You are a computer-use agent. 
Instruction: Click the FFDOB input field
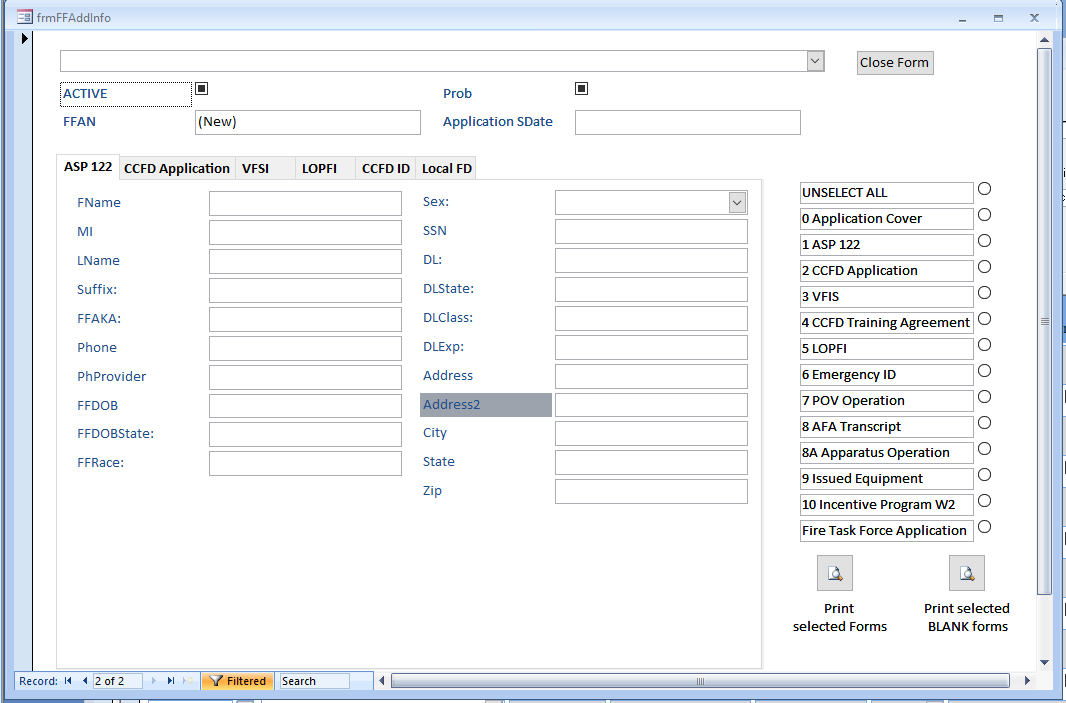point(305,406)
